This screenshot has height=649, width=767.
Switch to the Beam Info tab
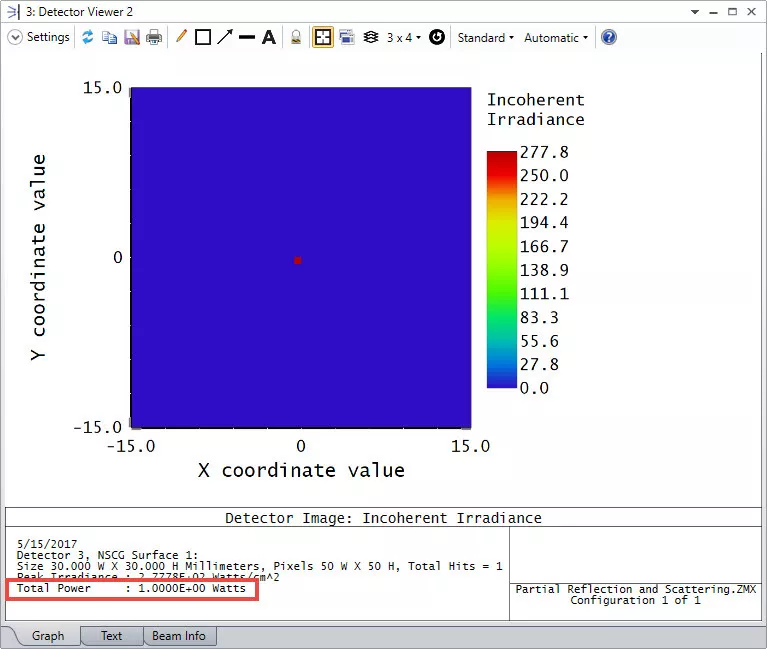click(179, 635)
